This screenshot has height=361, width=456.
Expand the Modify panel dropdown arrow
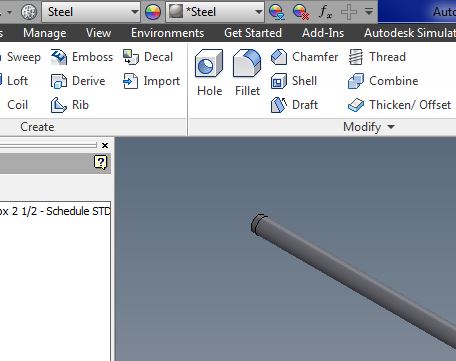(391, 127)
